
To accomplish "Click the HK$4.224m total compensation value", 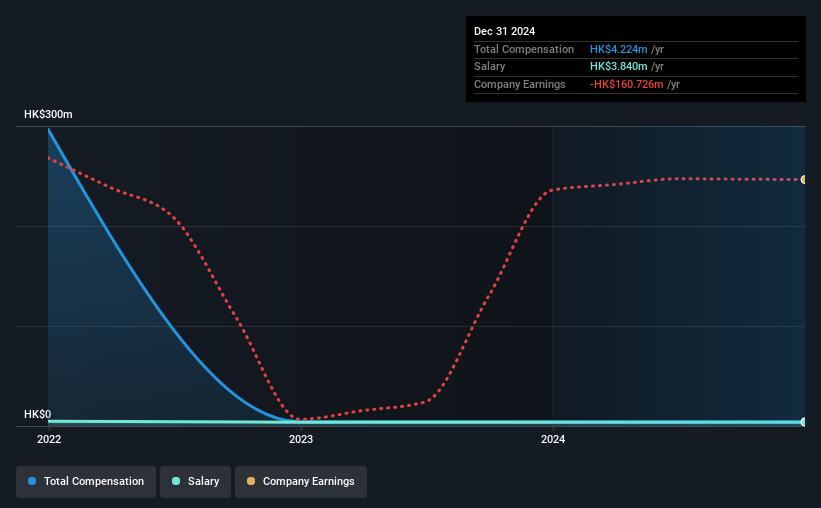I will pos(618,49).
